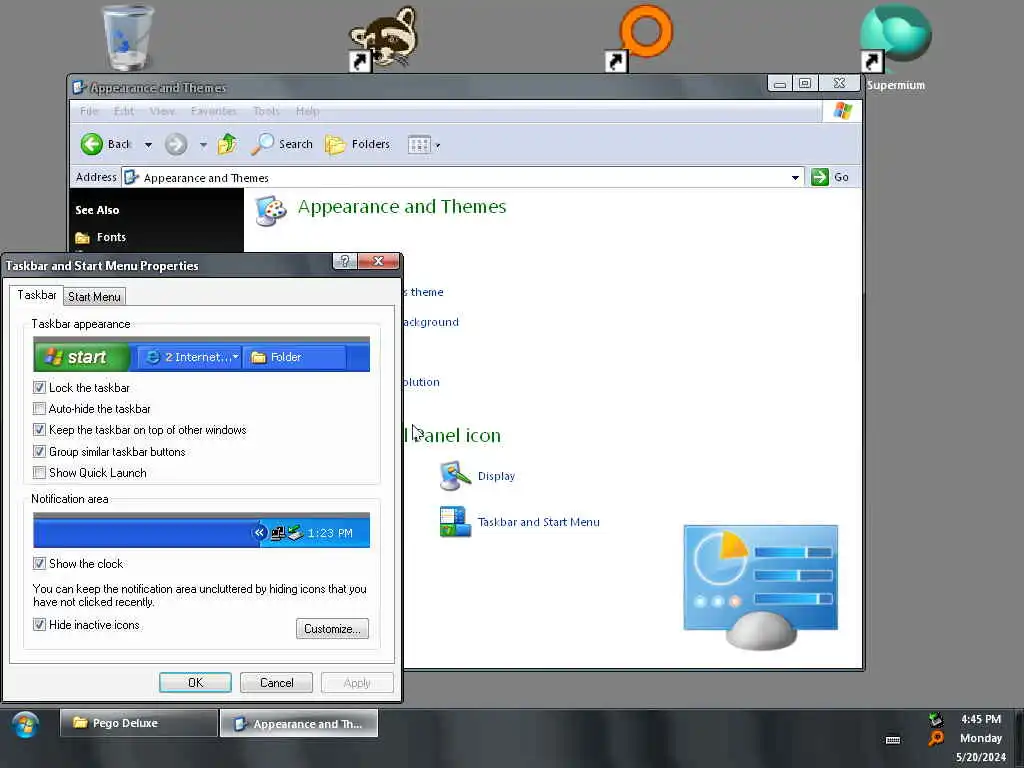The image size is (1024, 768).
Task: Click the taskbar appearance preview image
Action: [x=201, y=354]
